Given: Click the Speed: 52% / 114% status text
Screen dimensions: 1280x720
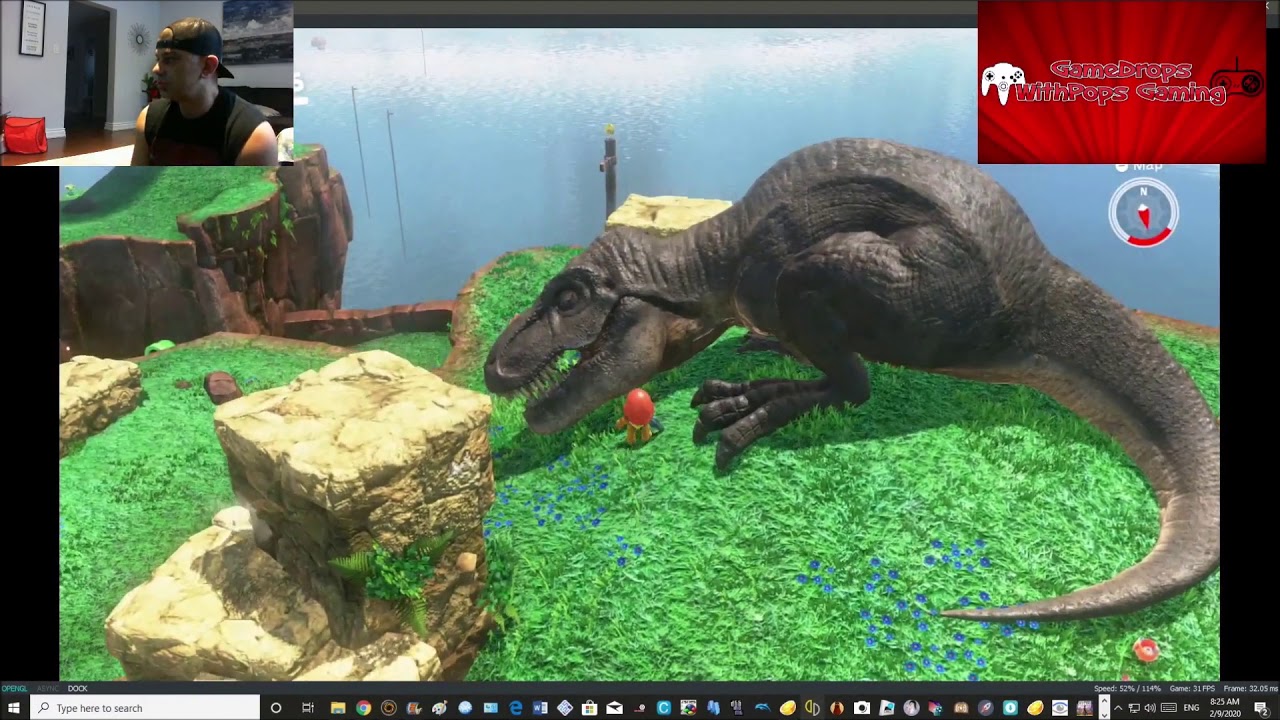Looking at the screenshot, I should (x=1127, y=688).
